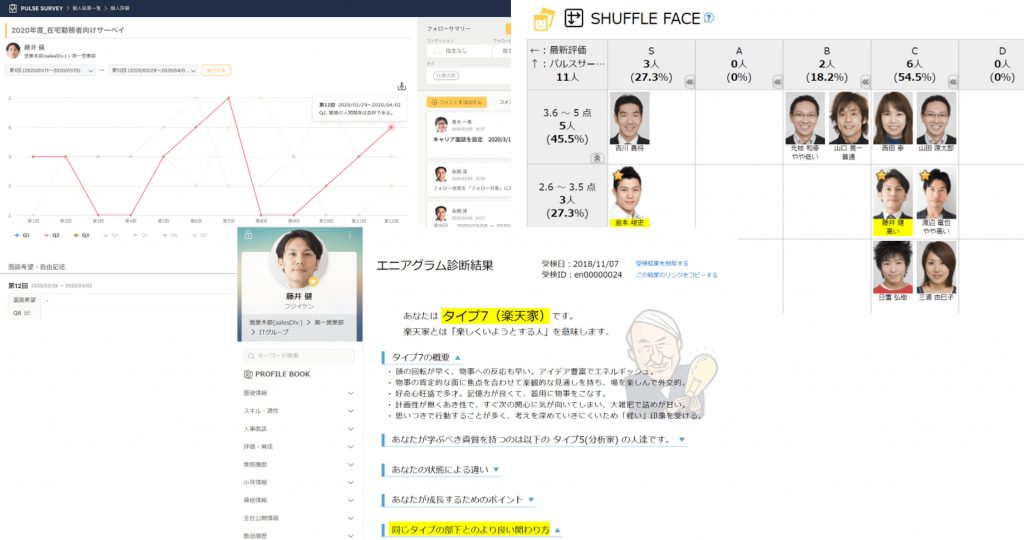Viewport: 1024px width, 540px height.
Task: Click the この結果のリンクをコピーする link
Action: [677, 274]
